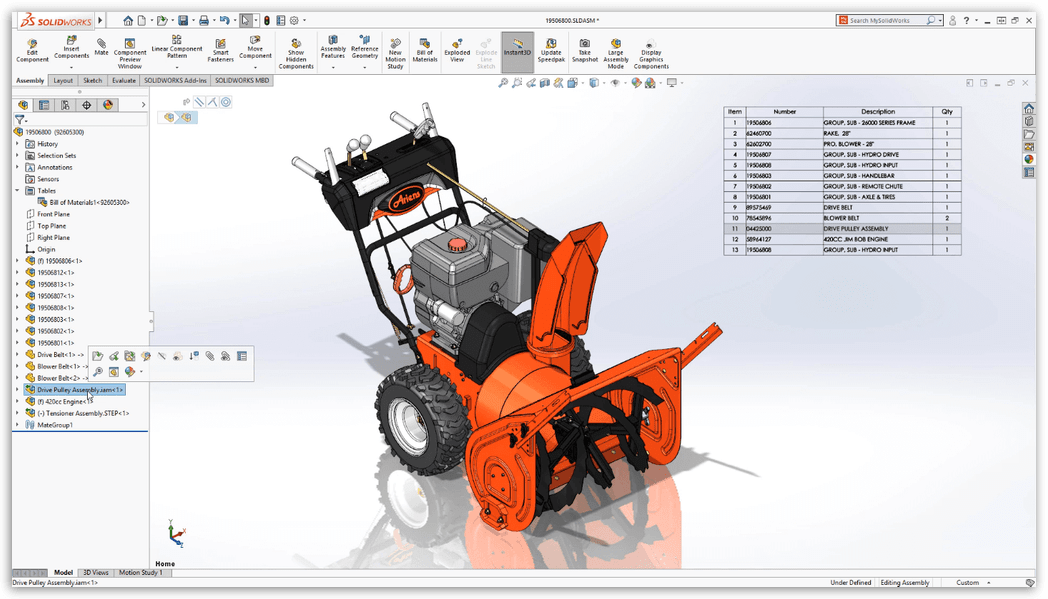Click the Search MySolidWorks field
The width and height of the screenshot is (1048, 599).
tap(886, 20)
